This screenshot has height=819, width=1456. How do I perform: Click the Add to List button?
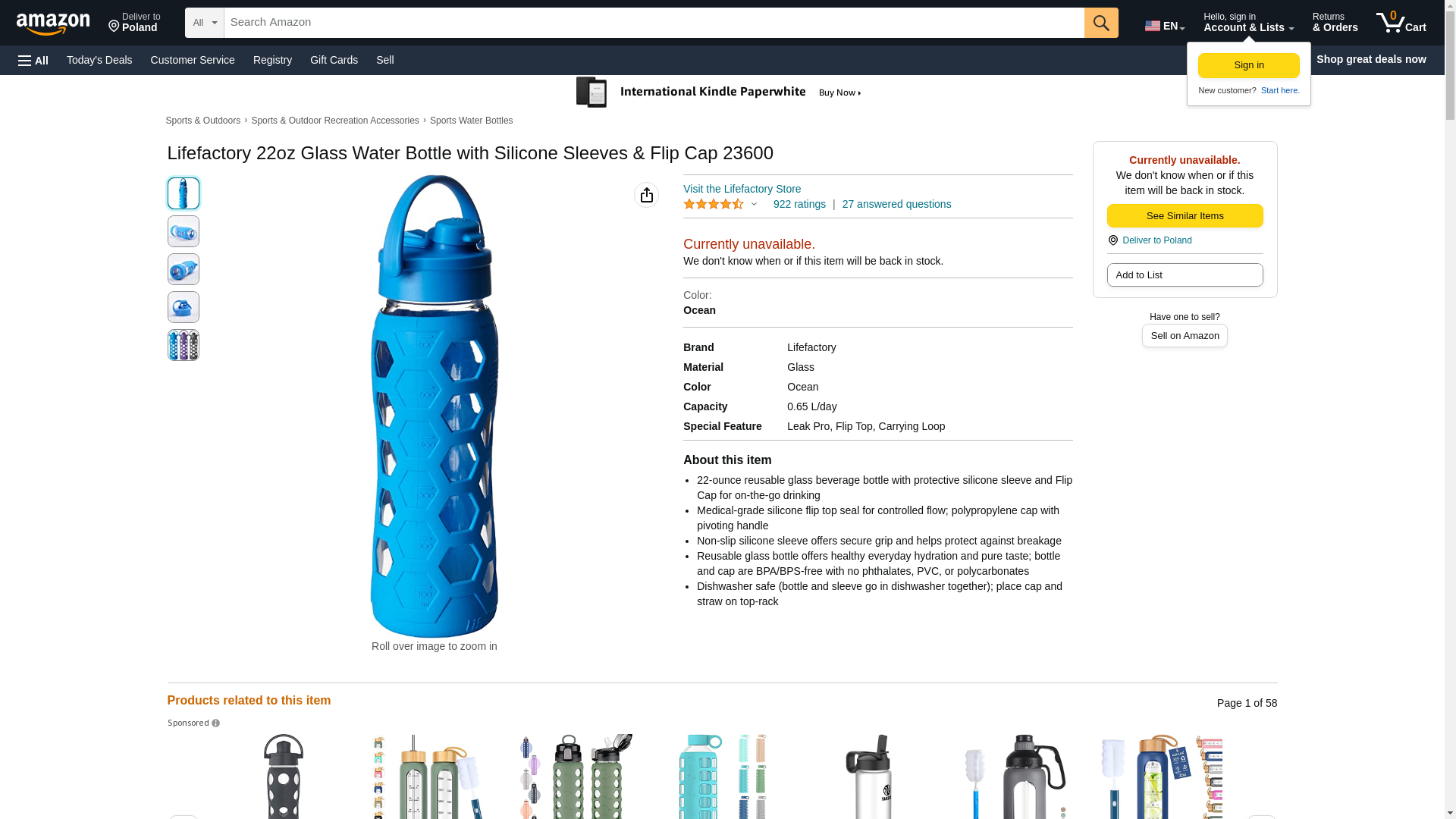point(1185,275)
